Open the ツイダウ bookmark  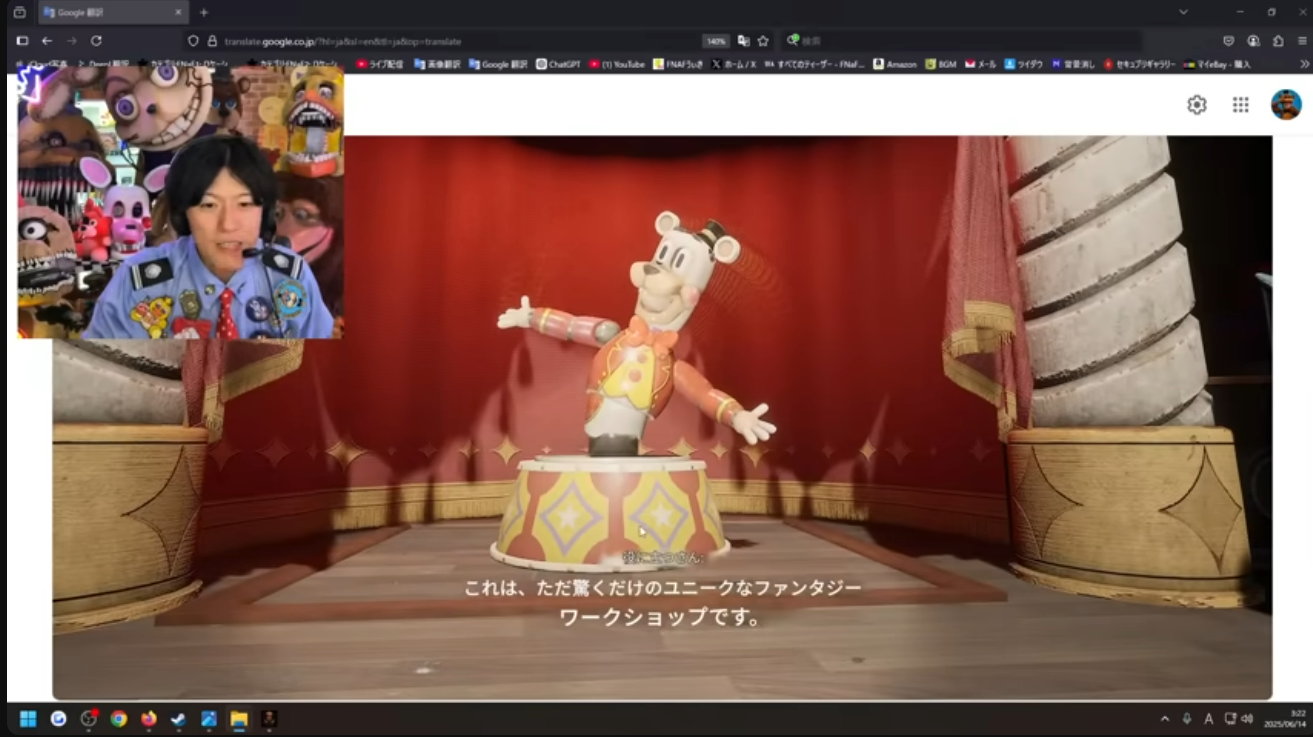[x=1023, y=64]
